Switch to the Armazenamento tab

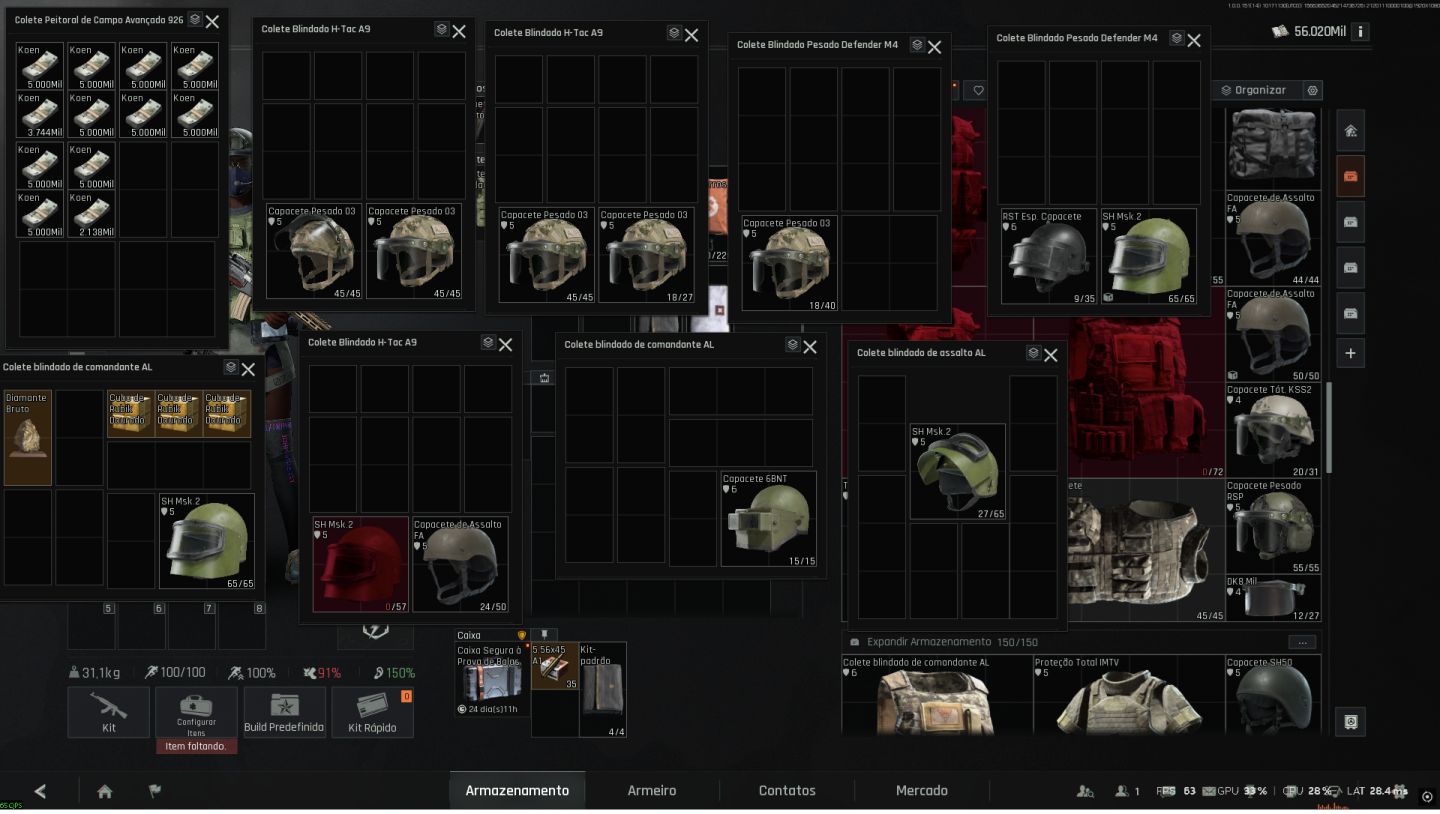pyautogui.click(x=517, y=790)
